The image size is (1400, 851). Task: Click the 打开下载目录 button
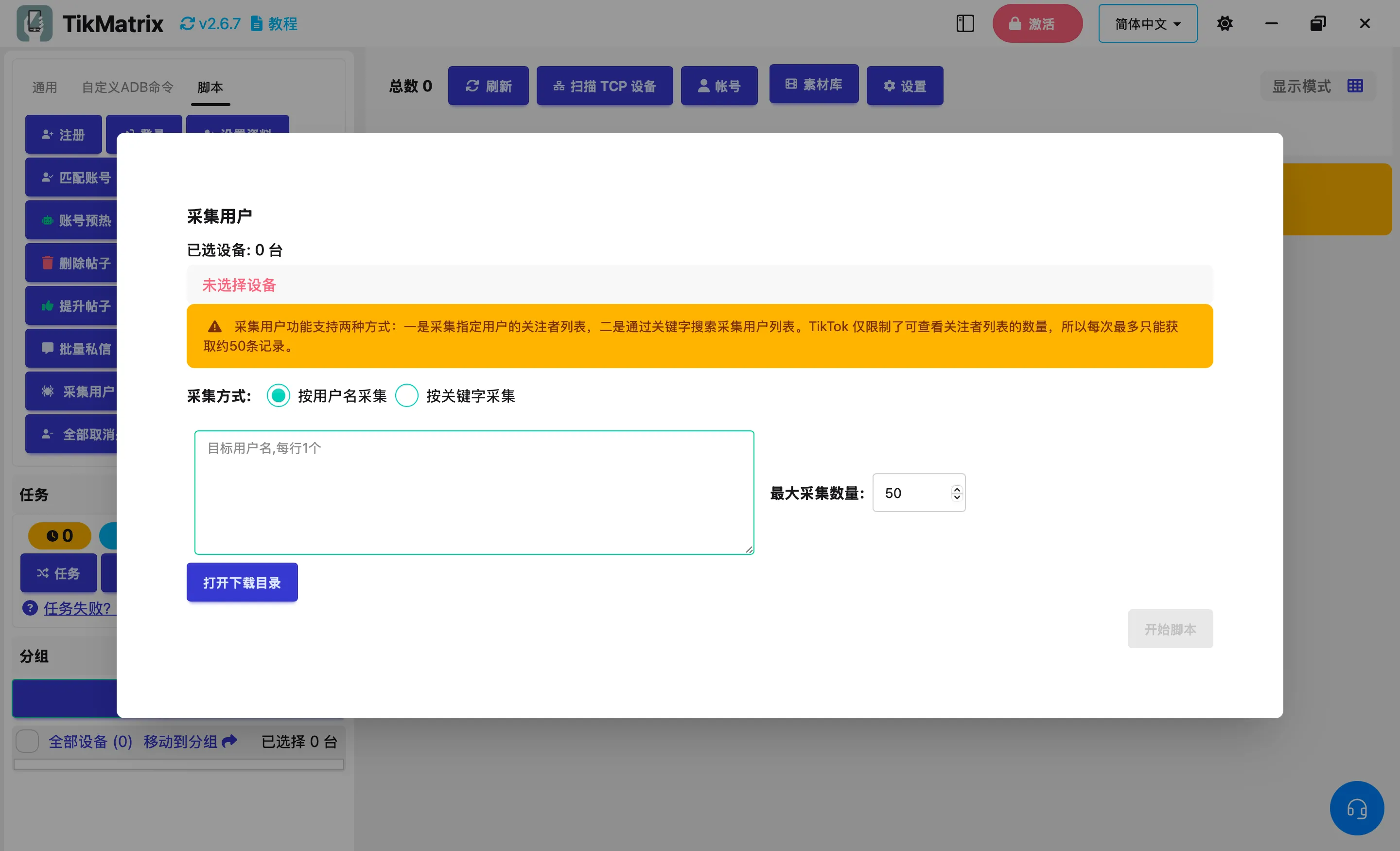pyautogui.click(x=242, y=582)
